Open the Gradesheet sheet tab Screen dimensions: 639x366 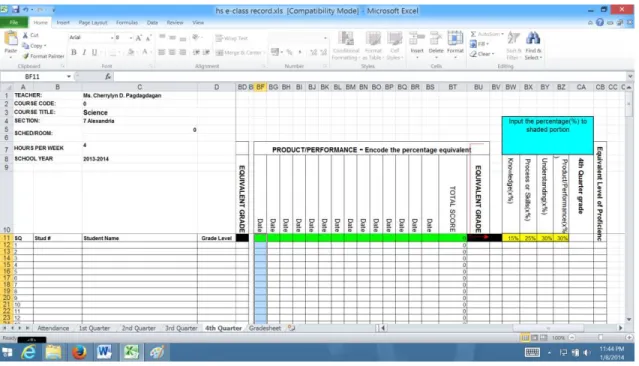[265, 328]
